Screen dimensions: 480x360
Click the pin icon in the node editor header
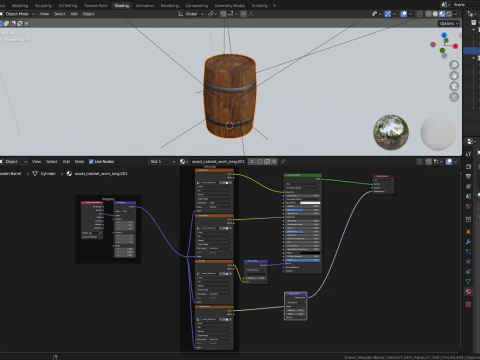tap(283, 161)
